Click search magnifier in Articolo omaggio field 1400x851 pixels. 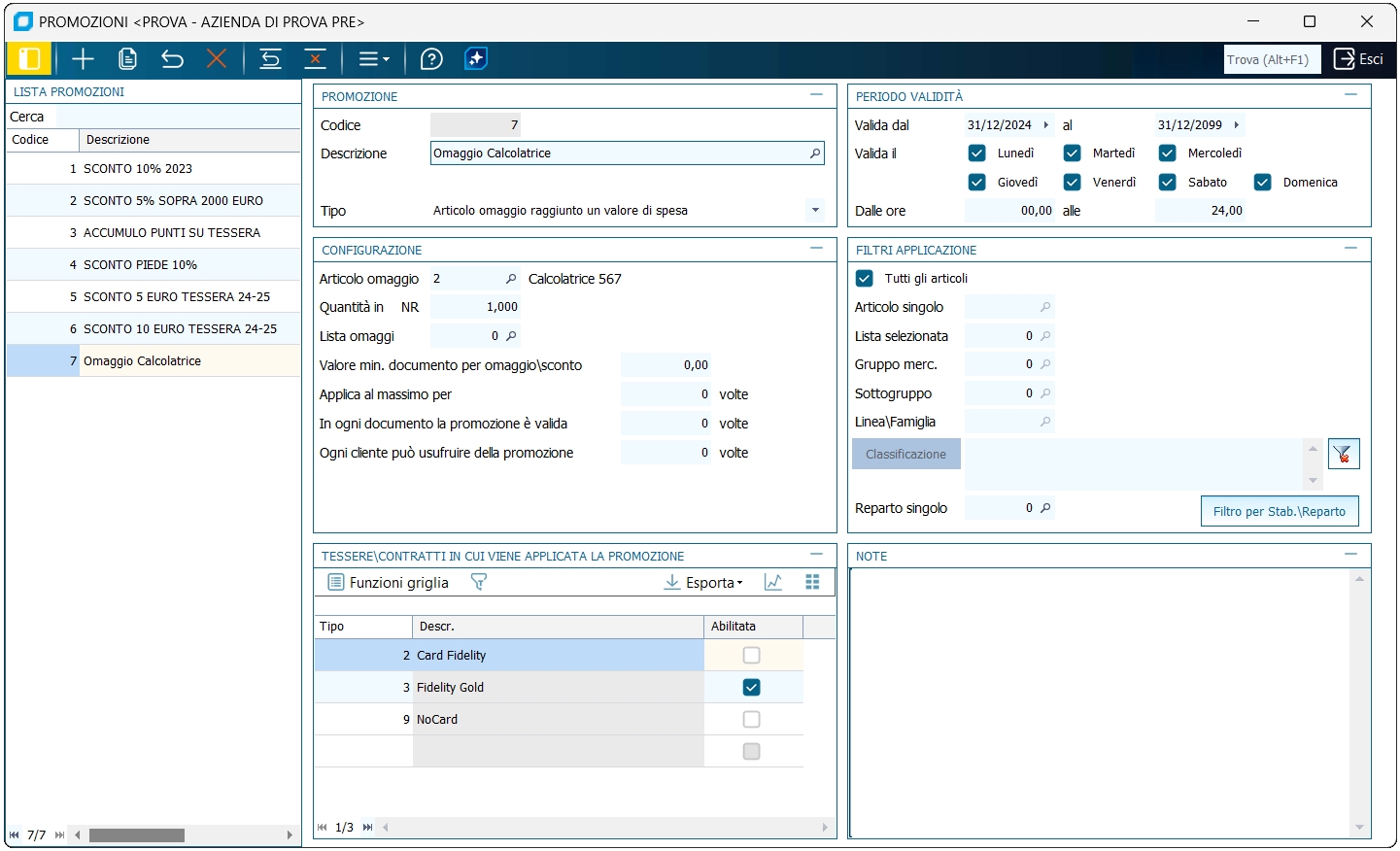511,279
